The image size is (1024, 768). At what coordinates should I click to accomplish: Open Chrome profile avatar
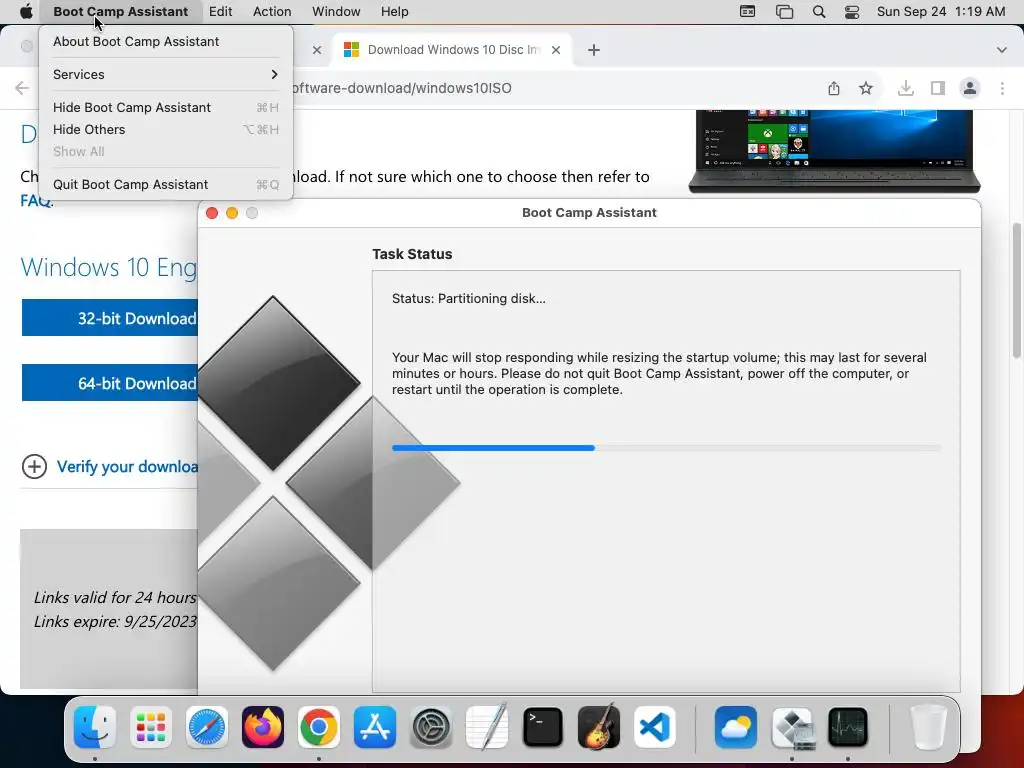pyautogui.click(x=970, y=88)
